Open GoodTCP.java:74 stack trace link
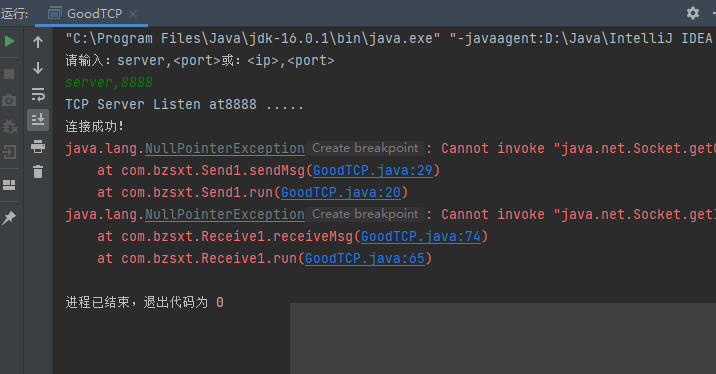The image size is (716, 374). [x=421, y=236]
